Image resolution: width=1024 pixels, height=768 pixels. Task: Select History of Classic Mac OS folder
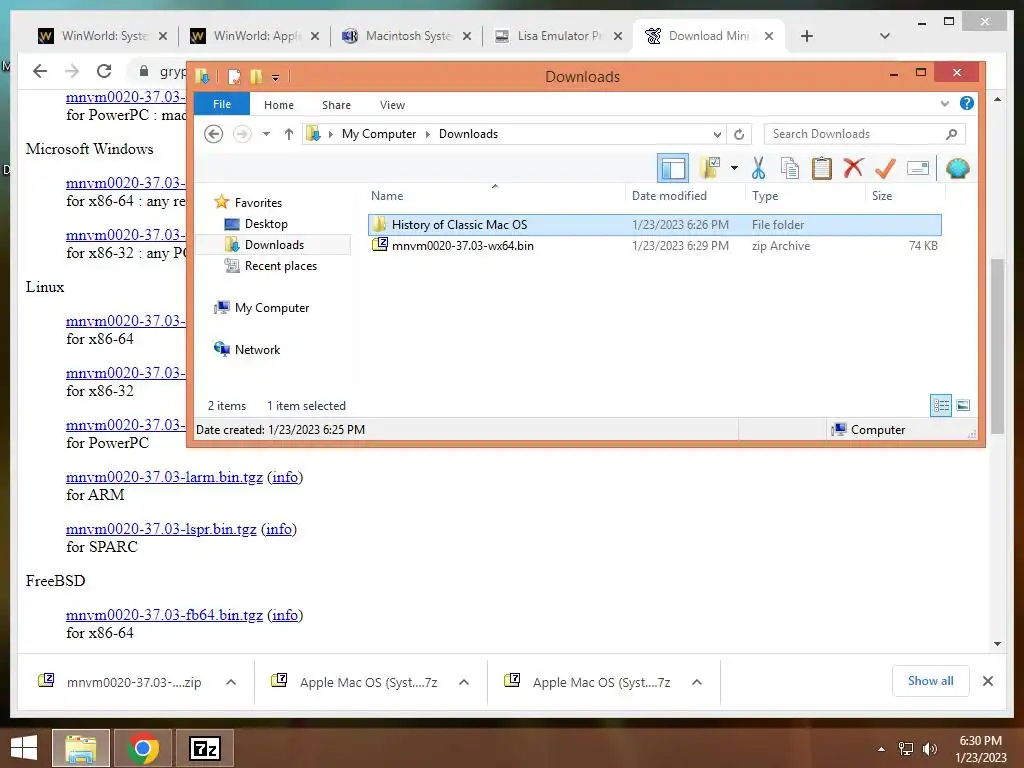(x=655, y=225)
